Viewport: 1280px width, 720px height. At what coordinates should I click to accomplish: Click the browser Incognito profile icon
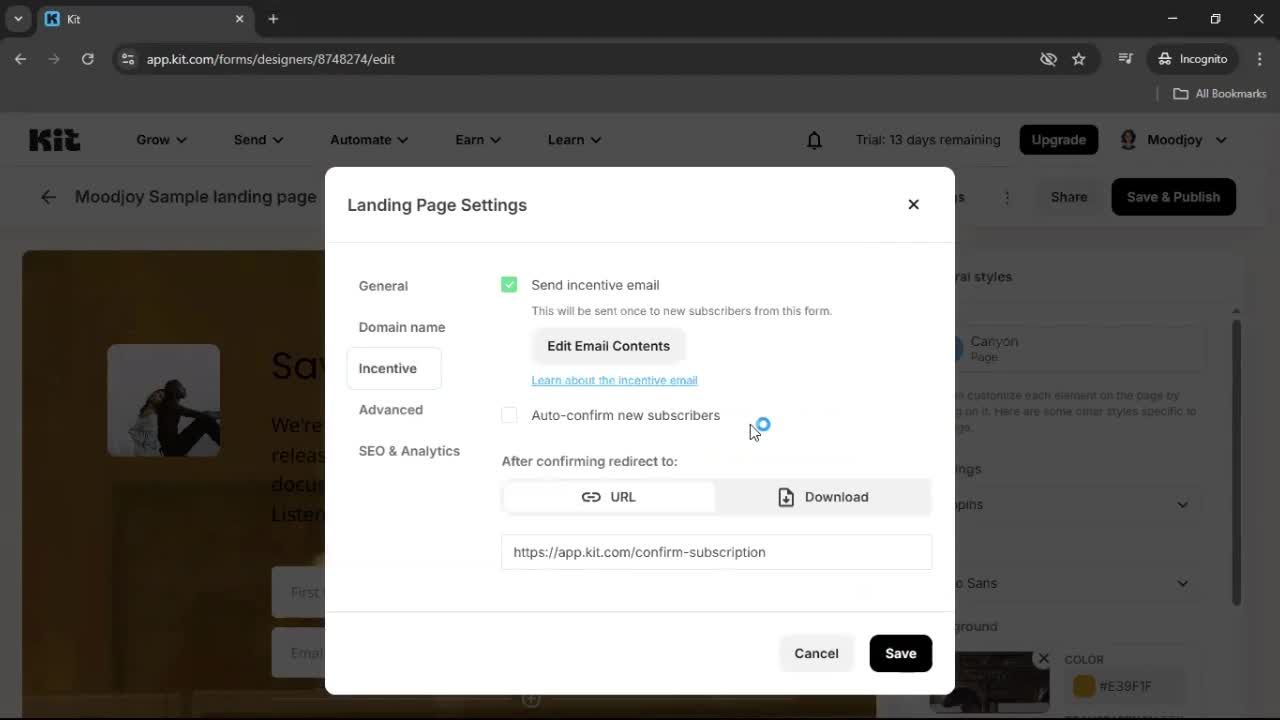[1163, 58]
